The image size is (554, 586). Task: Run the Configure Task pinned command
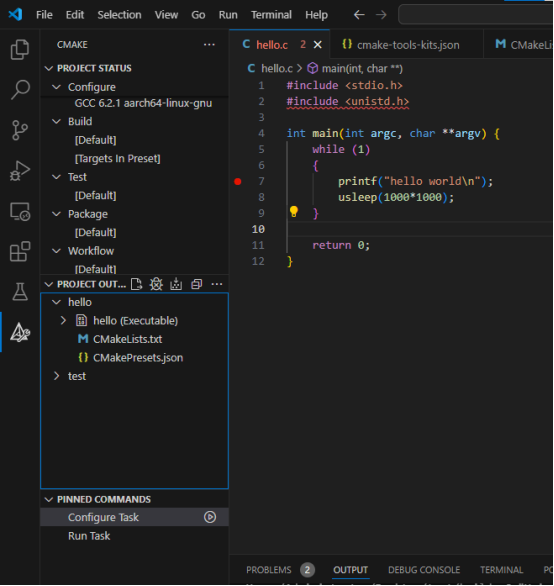[x=210, y=518]
